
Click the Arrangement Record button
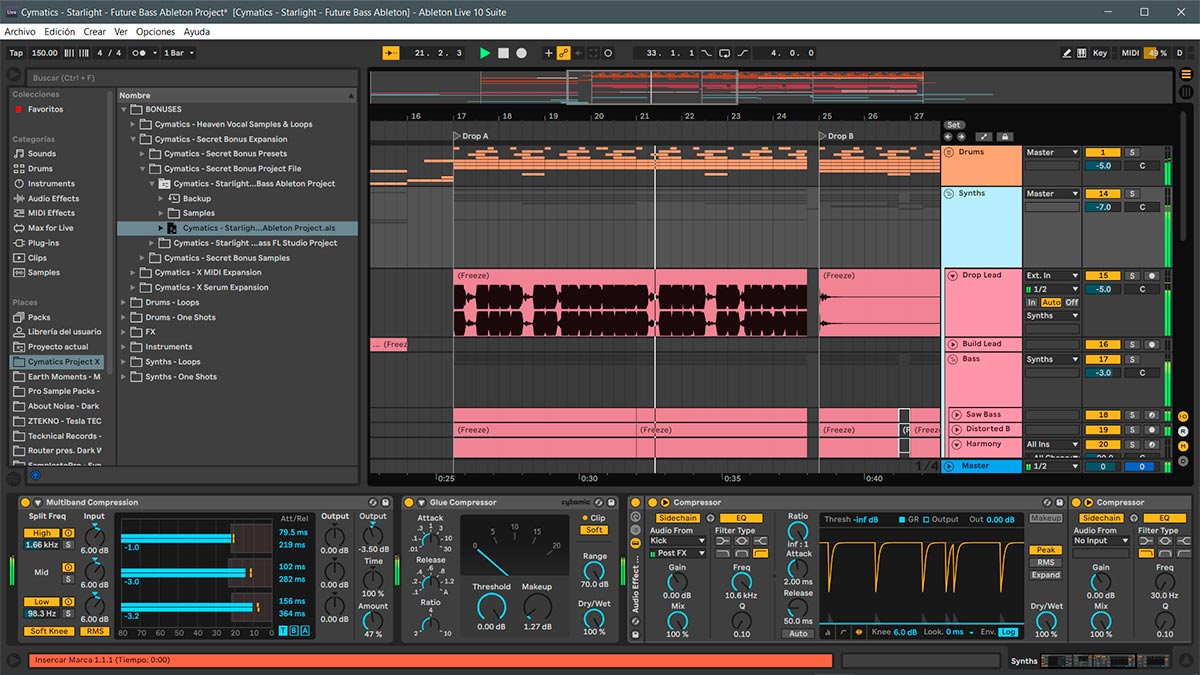[x=521, y=53]
